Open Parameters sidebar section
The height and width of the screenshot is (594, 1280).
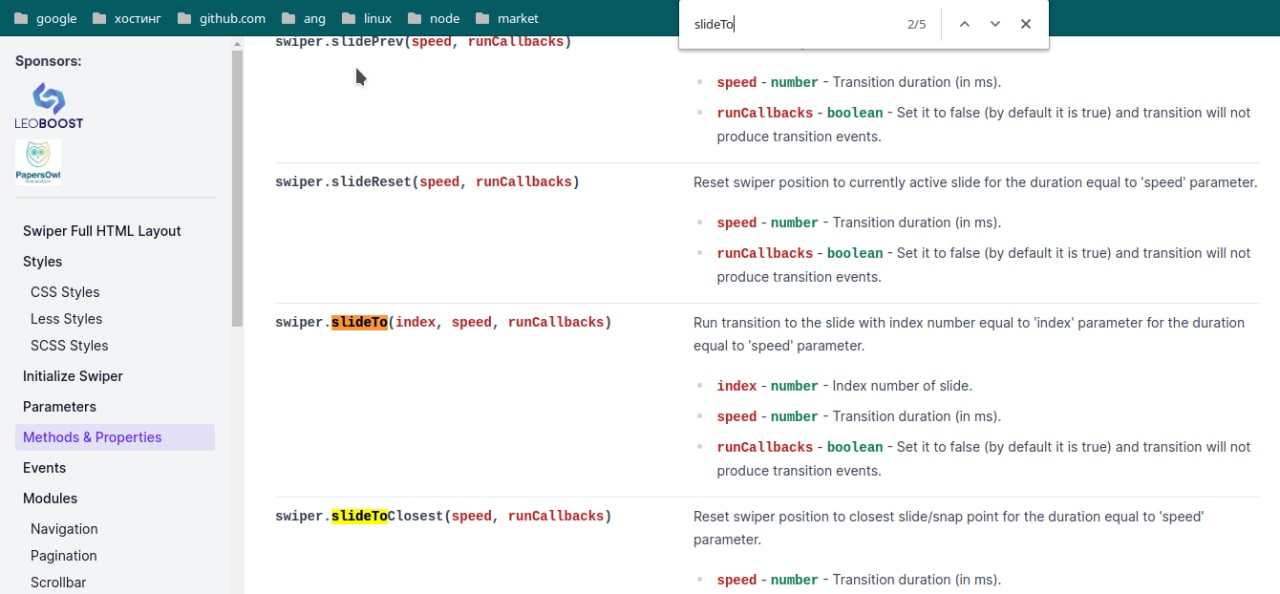pos(60,407)
